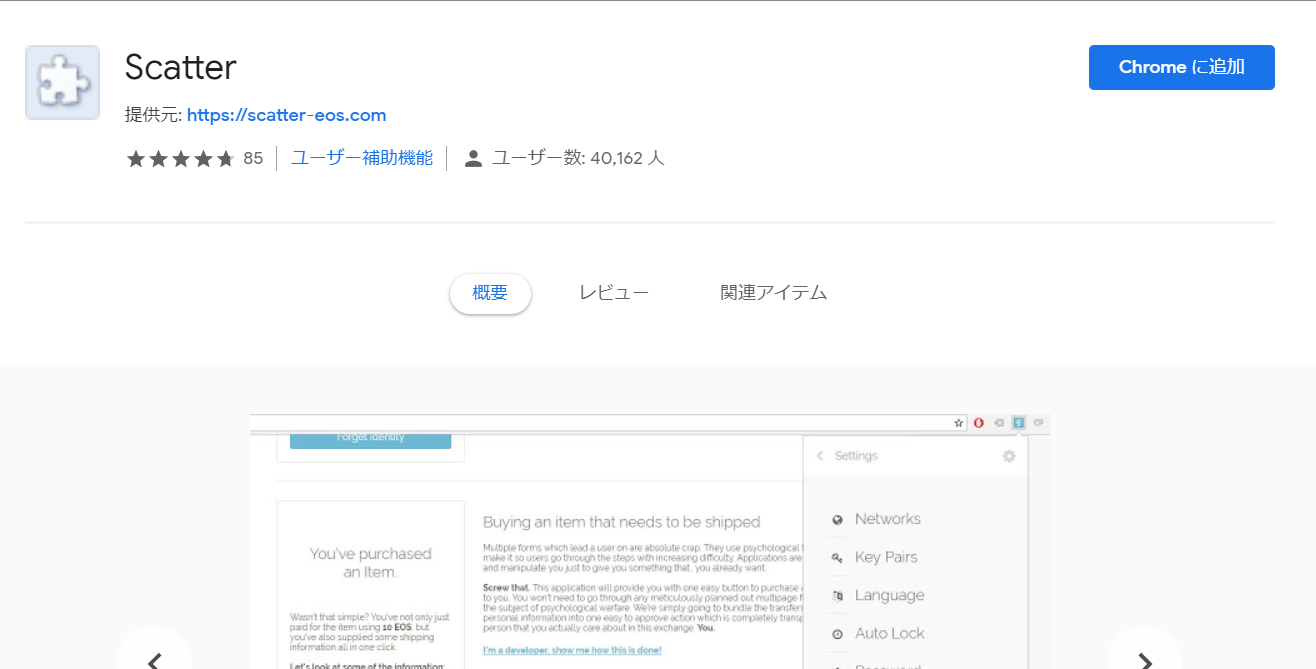
Task: Click the Settings gear icon in screenshot
Action: click(1009, 456)
